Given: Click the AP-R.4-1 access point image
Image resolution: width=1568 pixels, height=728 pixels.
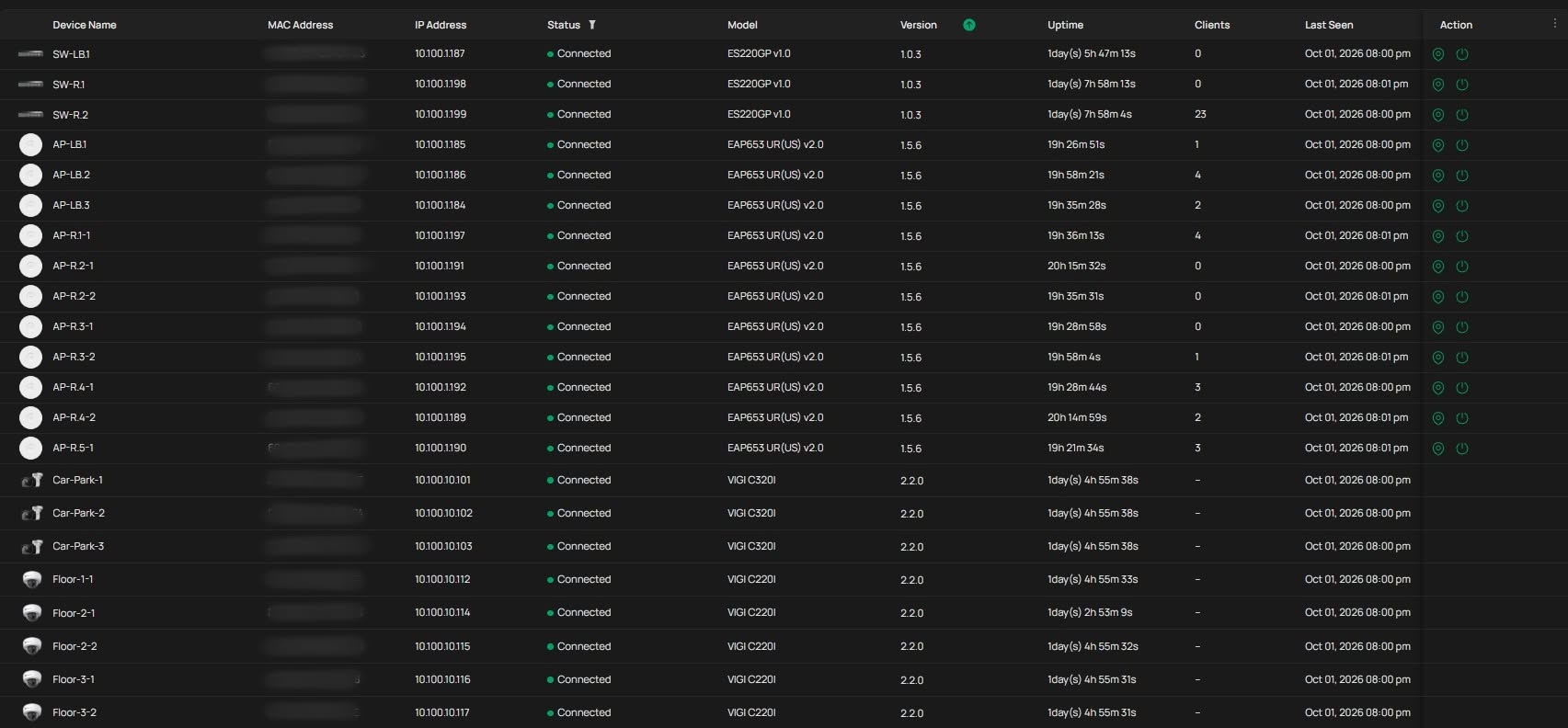Looking at the screenshot, I should coord(30,387).
